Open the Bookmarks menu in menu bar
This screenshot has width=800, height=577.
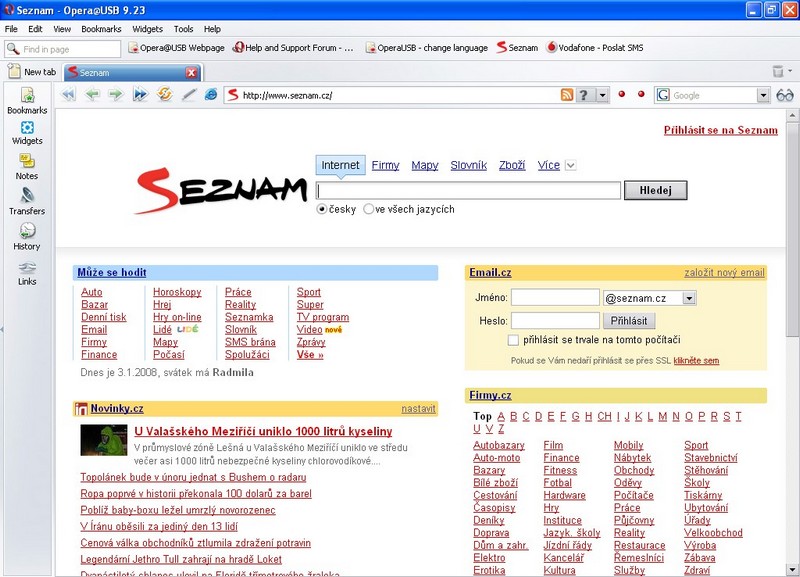click(x=101, y=29)
